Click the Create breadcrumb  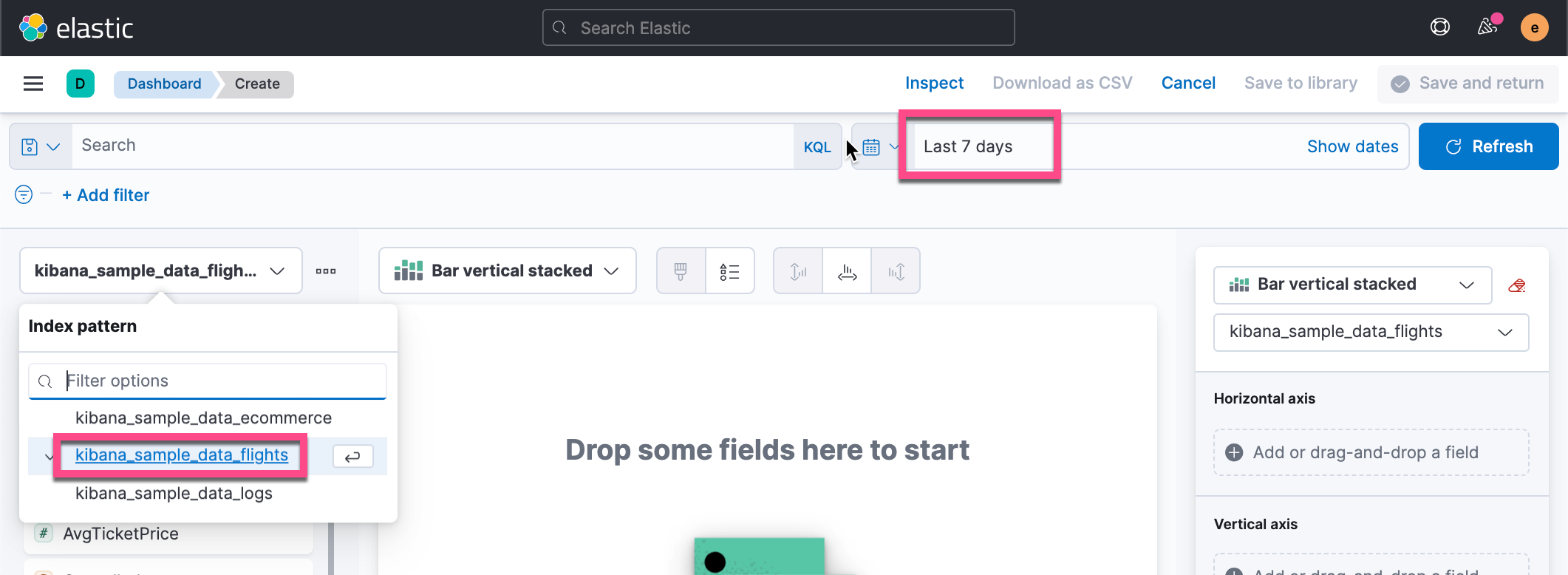257,84
